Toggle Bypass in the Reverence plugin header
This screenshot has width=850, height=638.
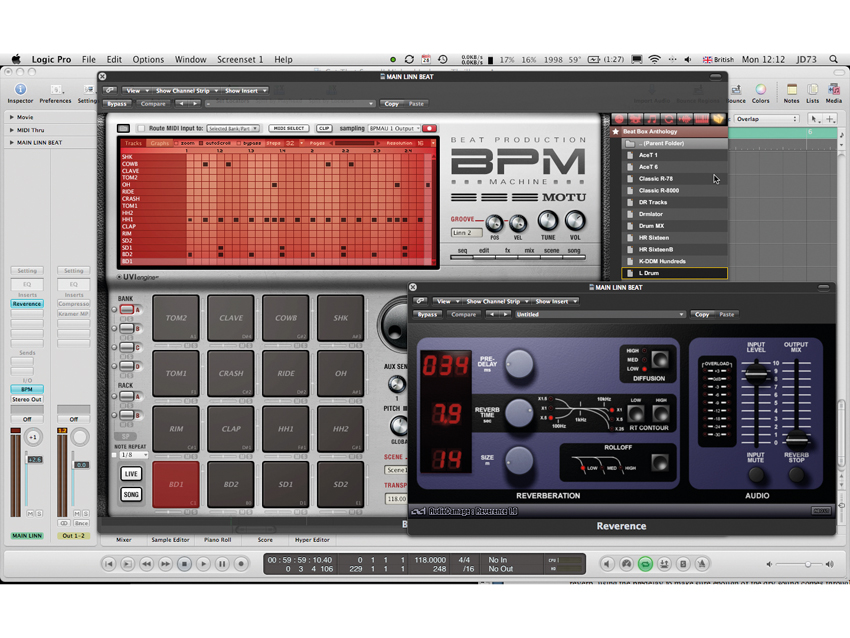(427, 314)
